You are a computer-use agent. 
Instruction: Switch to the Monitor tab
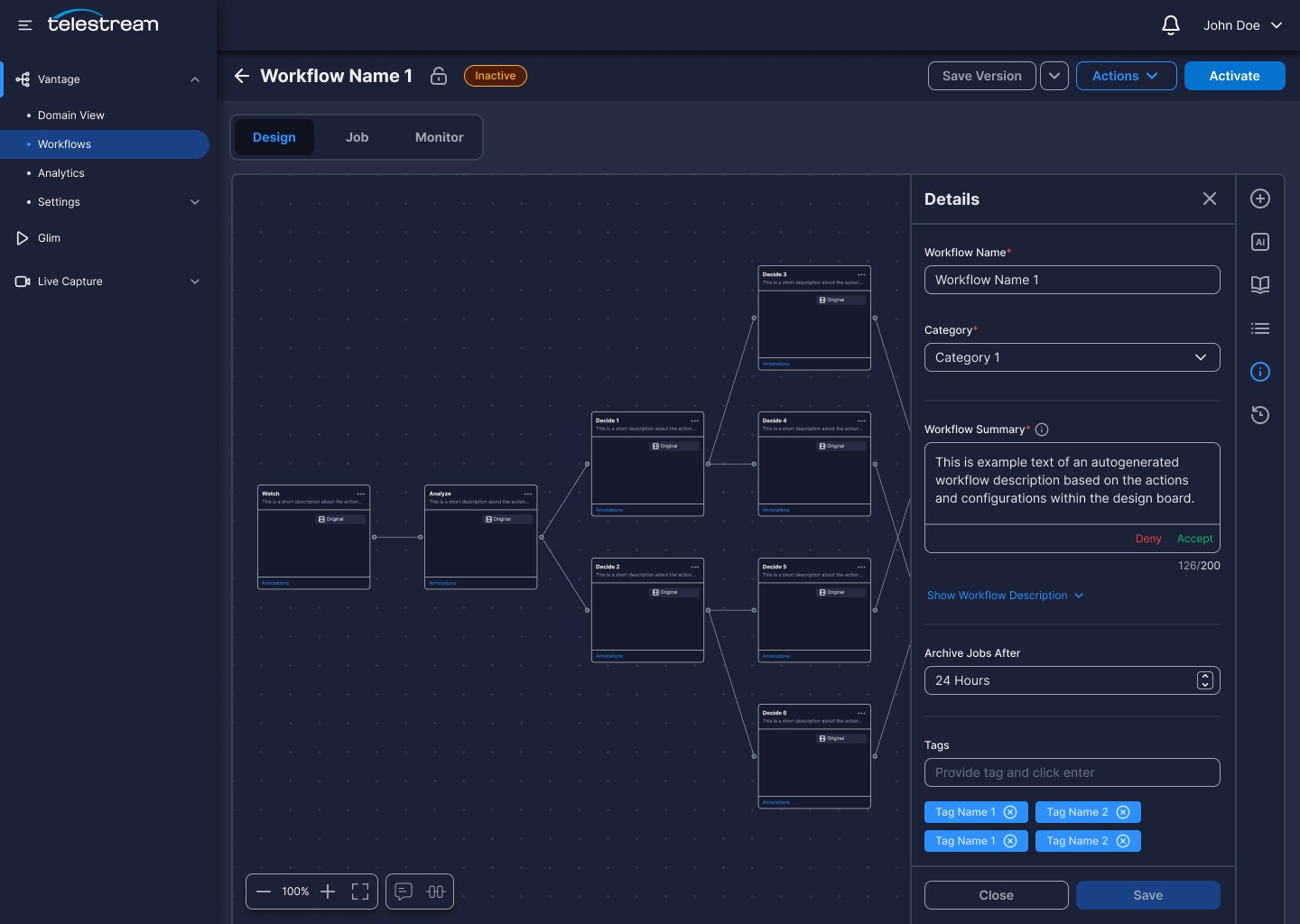(439, 137)
